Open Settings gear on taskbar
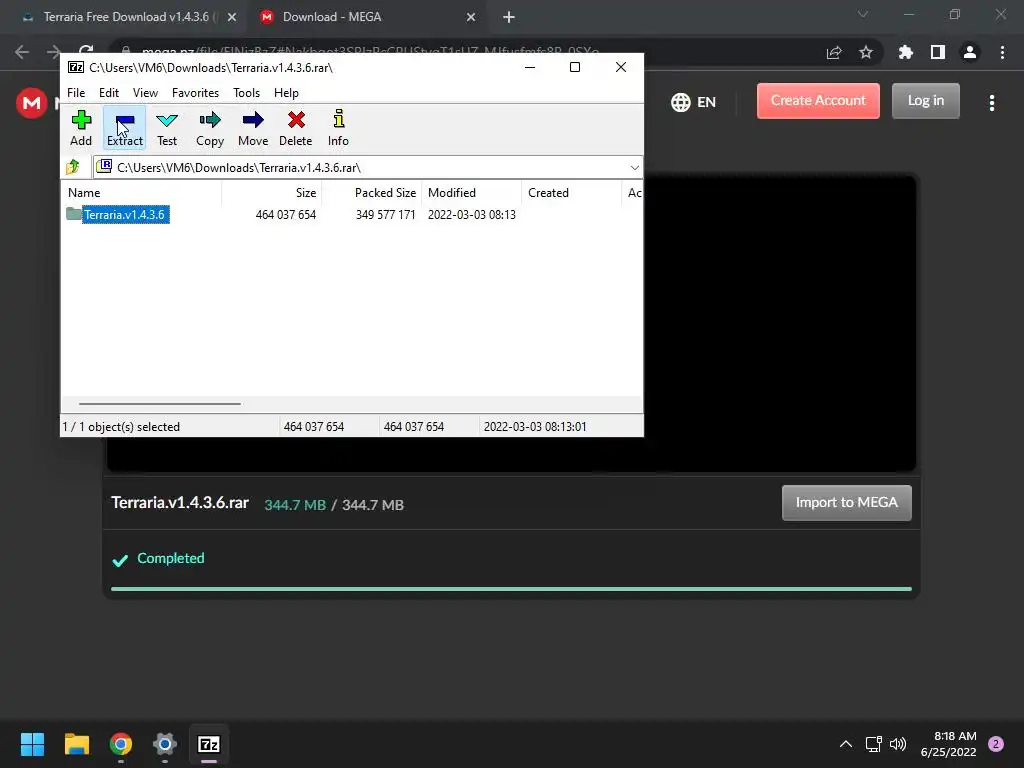Screen dimensions: 1024x768 pos(165,744)
